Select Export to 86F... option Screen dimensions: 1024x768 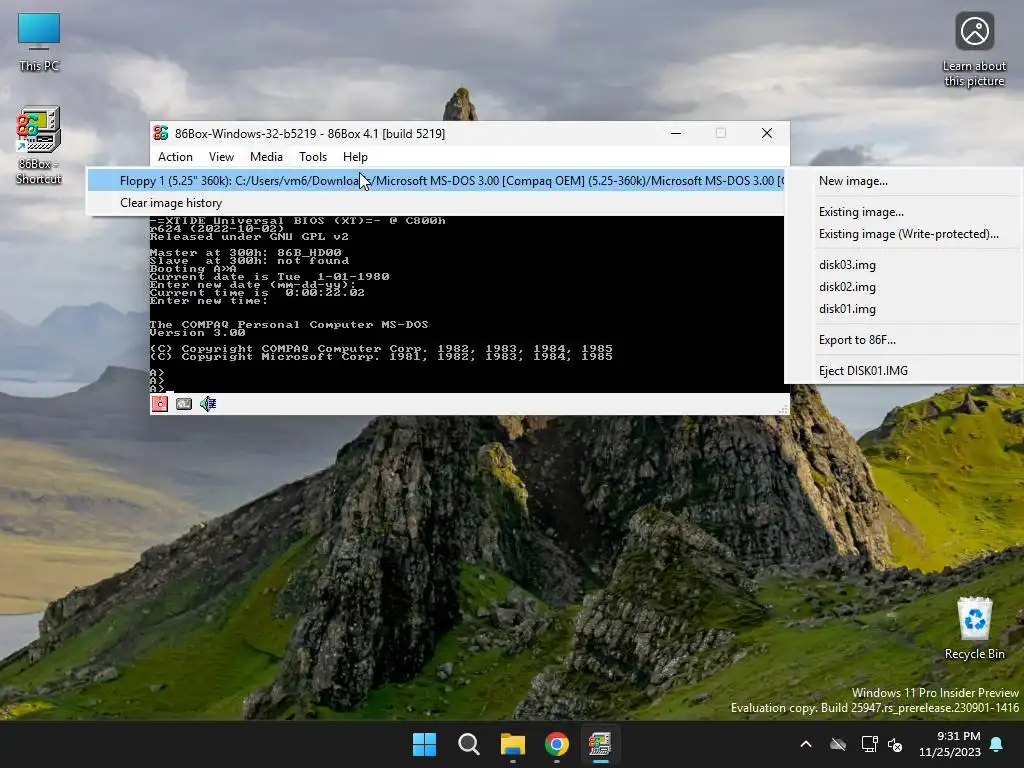[x=903, y=340]
